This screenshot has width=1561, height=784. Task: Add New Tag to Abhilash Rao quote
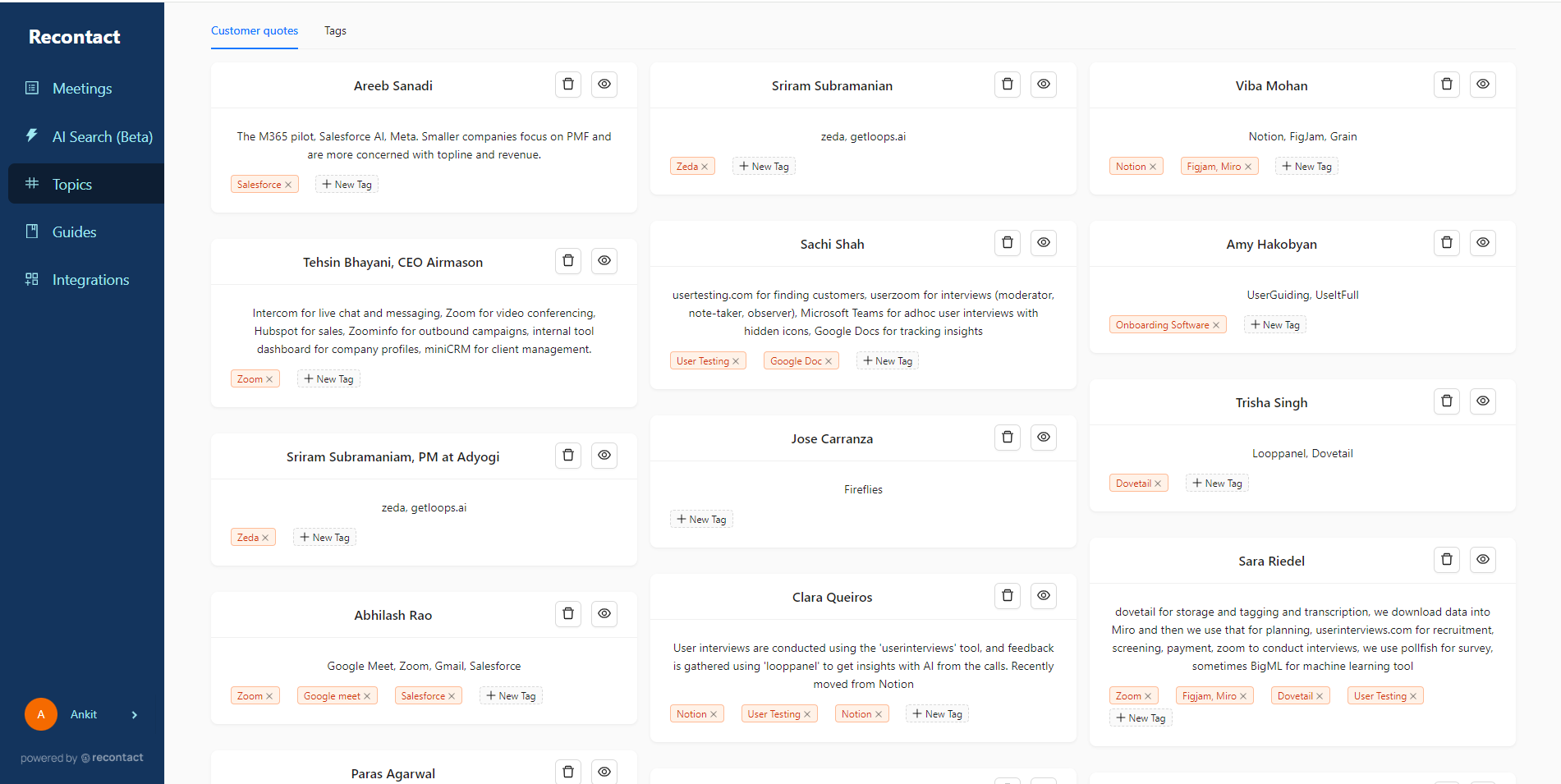(511, 696)
